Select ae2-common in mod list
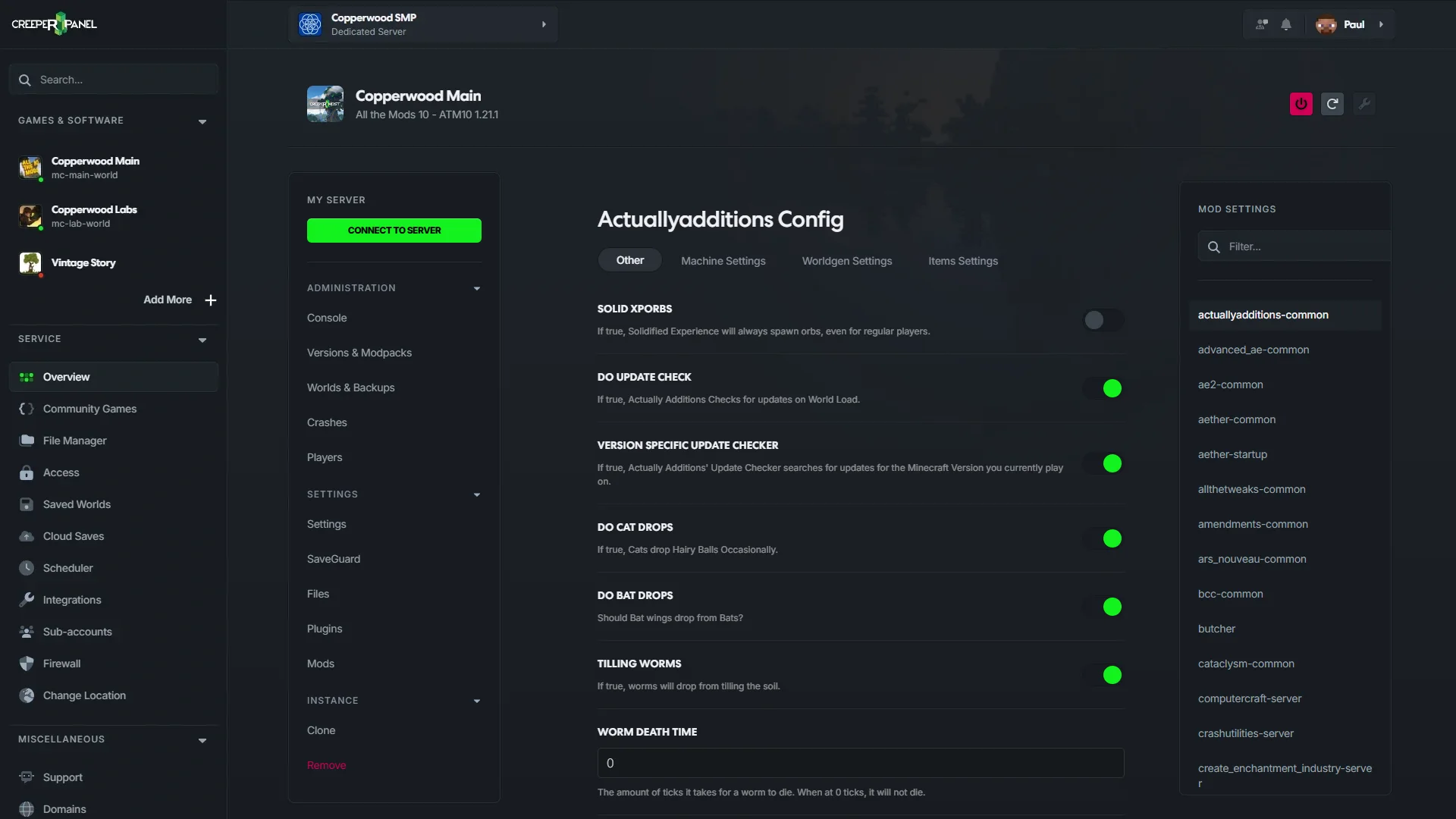 click(x=1230, y=384)
